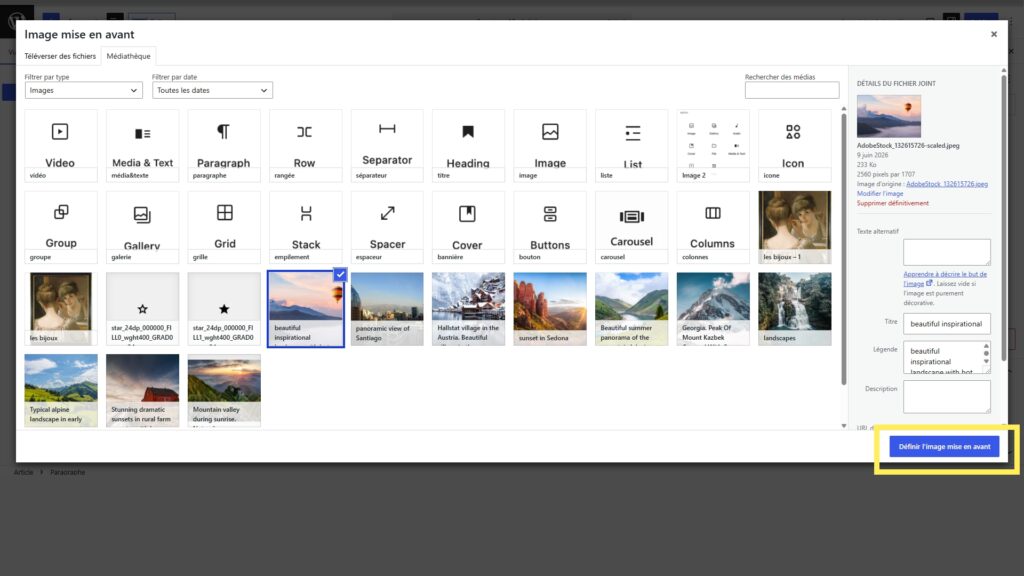Image resolution: width=1024 pixels, height=576 pixels.
Task: Select the filled star icon image
Action: [x=224, y=309]
